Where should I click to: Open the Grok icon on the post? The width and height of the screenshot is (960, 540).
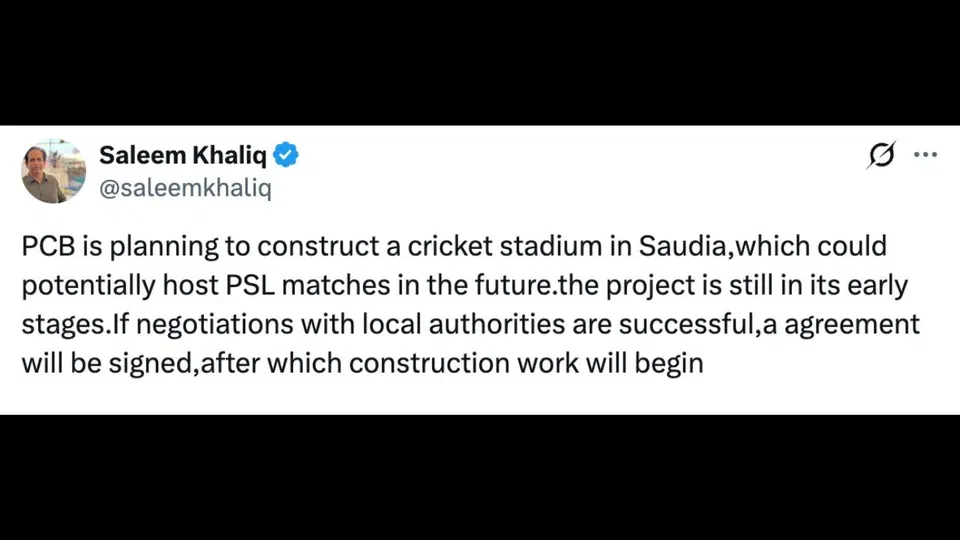tap(881, 155)
